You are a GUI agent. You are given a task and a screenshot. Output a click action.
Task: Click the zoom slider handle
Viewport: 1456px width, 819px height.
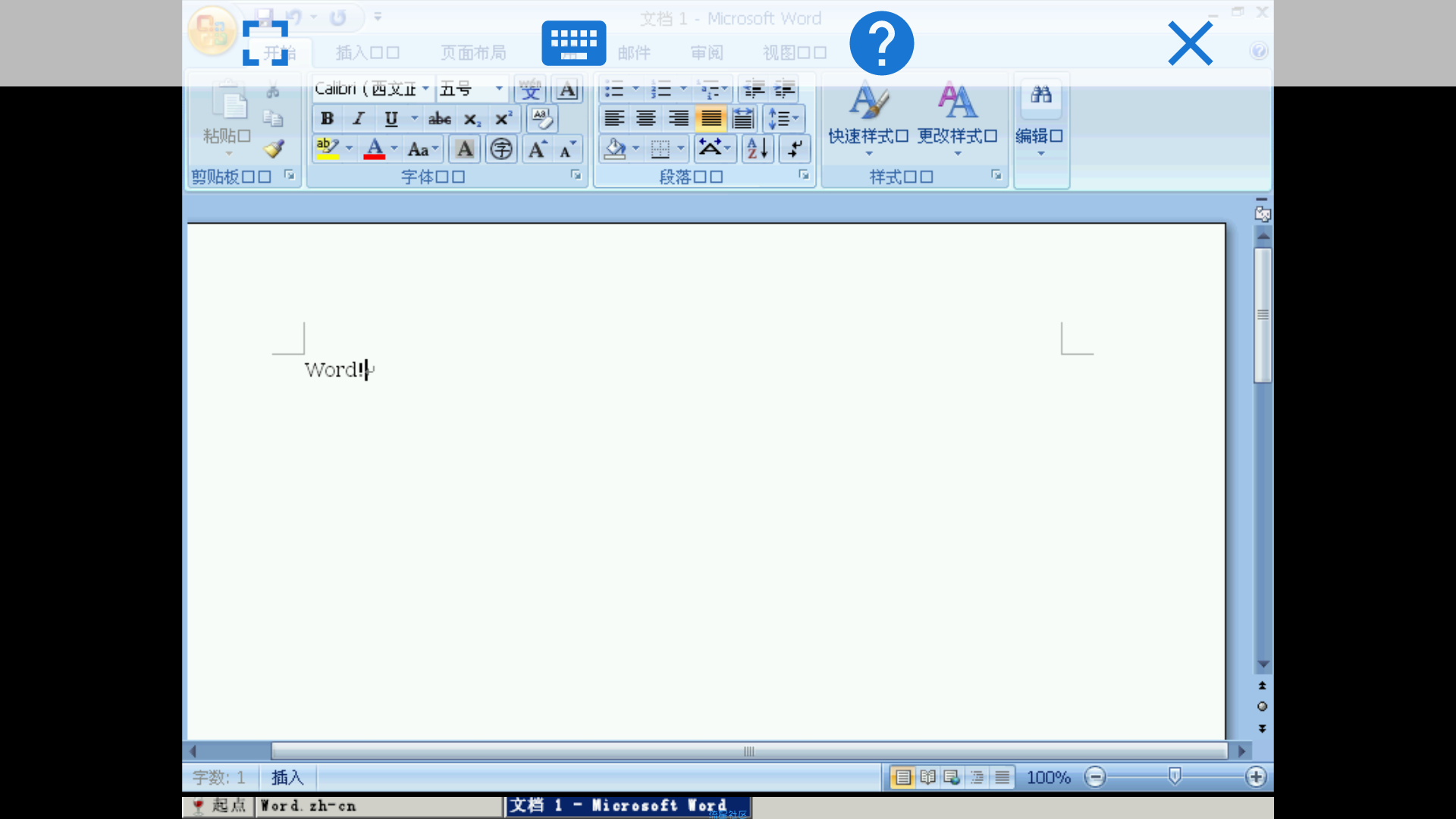[x=1175, y=776]
